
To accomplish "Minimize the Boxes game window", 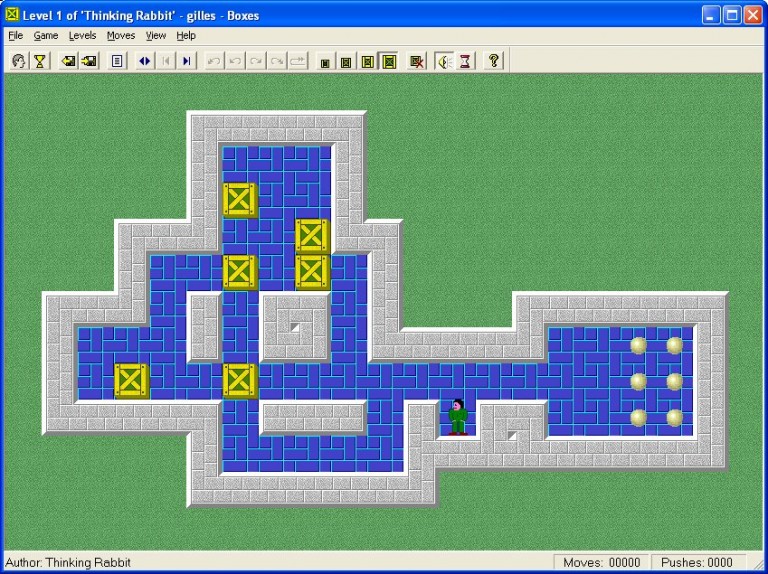I will click(x=711, y=15).
